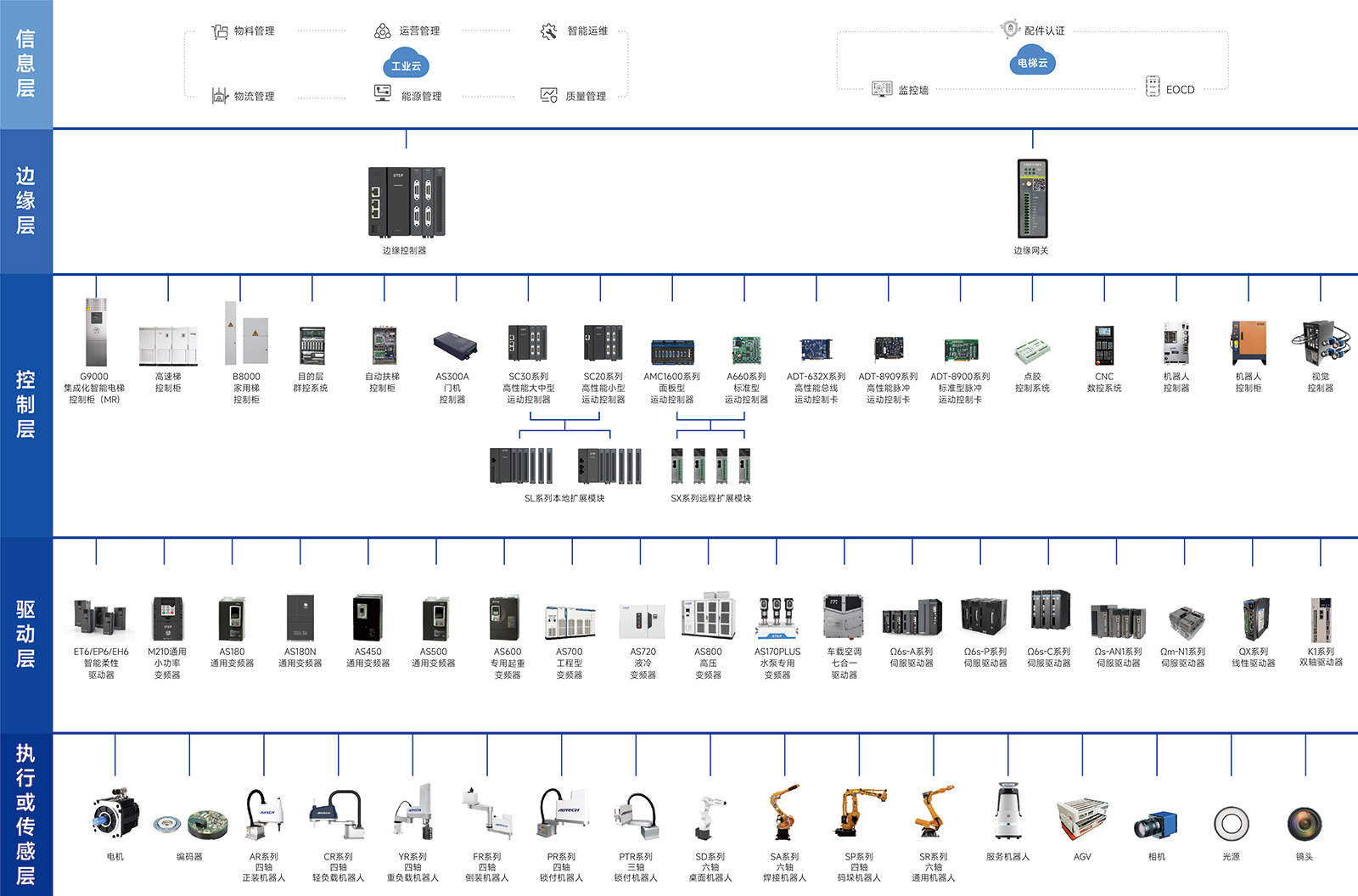Select the AS300A 门机控制器 image
Screen dimensions: 1358x896
[x=455, y=346]
